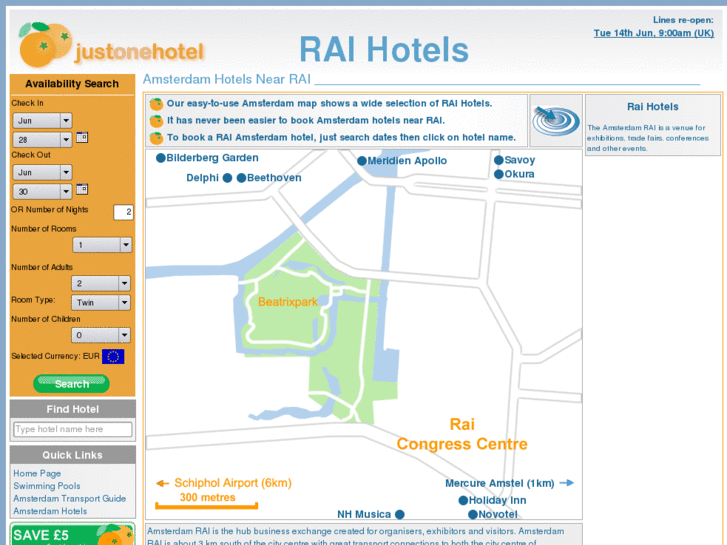Screen dimensions: 727x545
Task: Click the Beatrixpark map label
Action: pos(287,302)
